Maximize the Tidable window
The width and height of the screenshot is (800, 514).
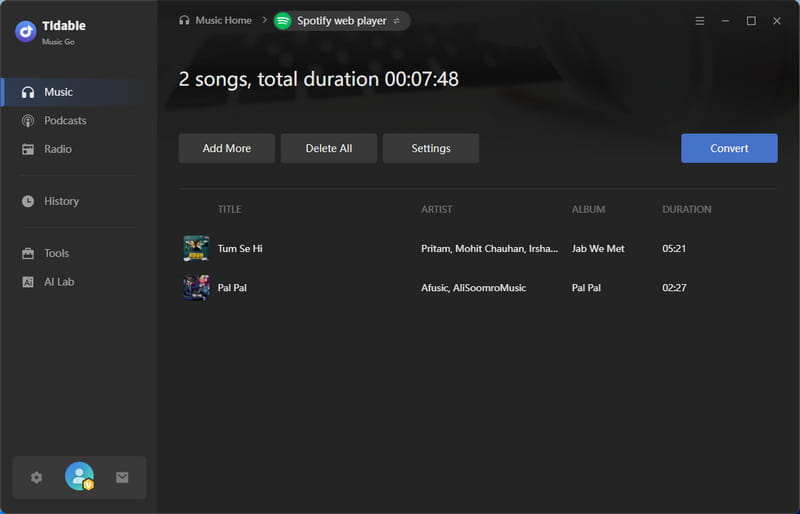[x=751, y=21]
